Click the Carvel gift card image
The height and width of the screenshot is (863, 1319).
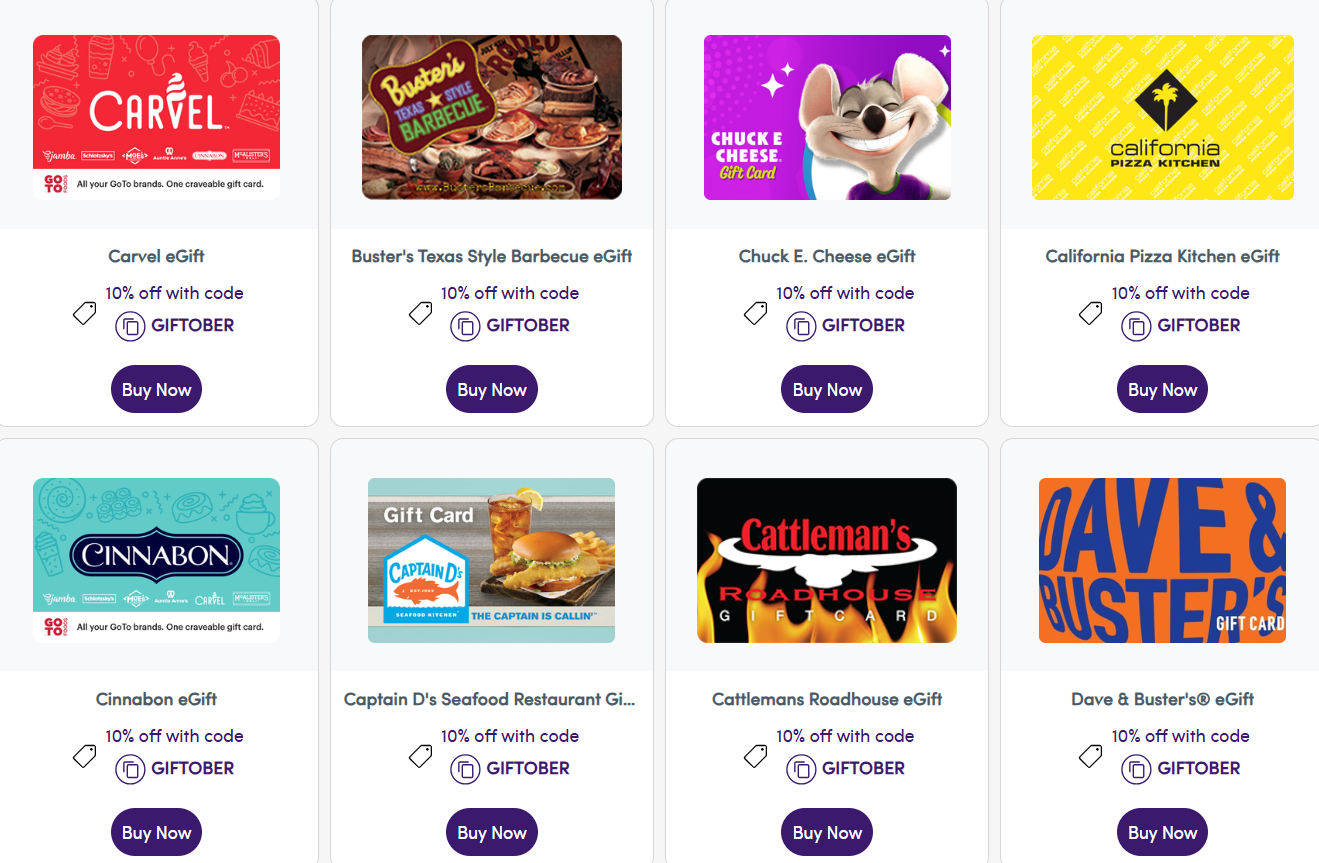click(156, 117)
